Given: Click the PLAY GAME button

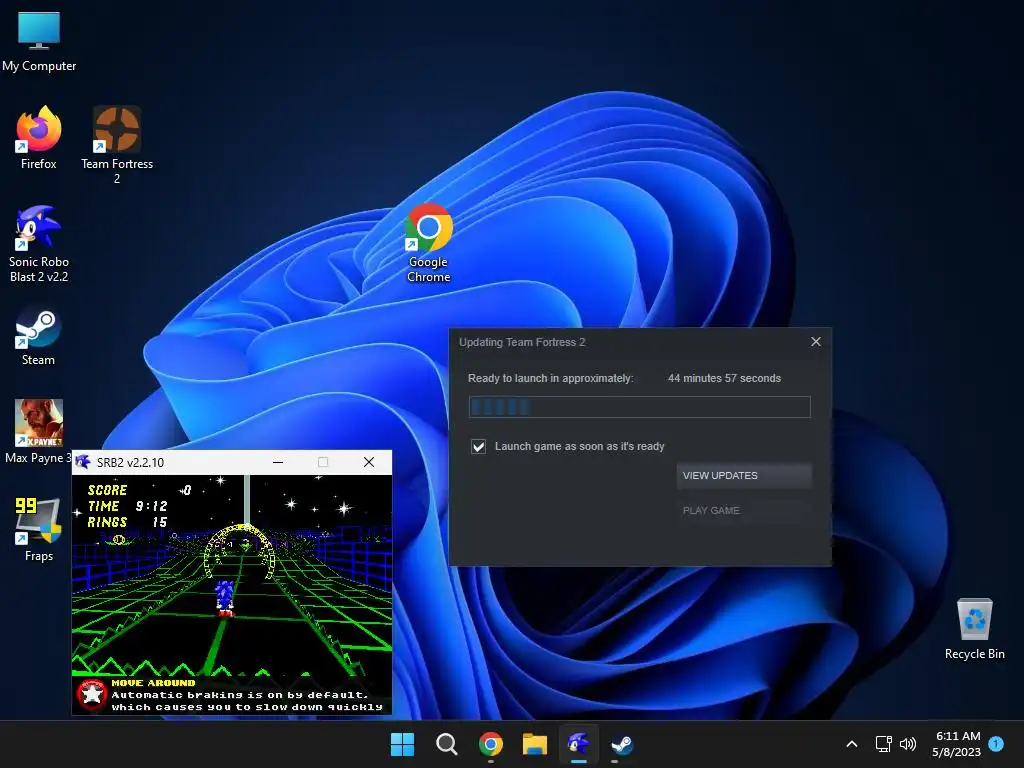Looking at the screenshot, I should tap(744, 510).
